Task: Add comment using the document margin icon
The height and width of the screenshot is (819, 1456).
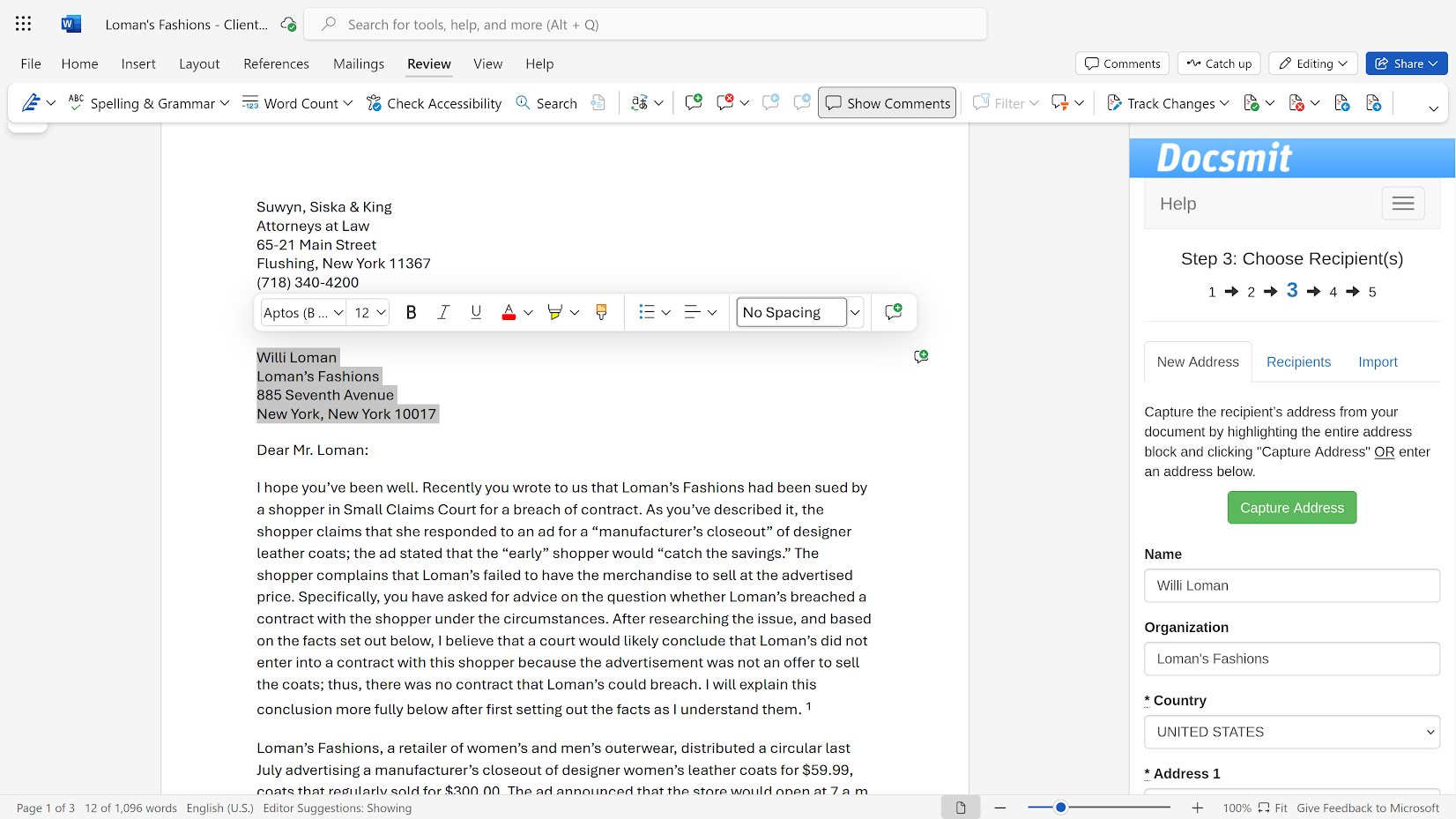Action: tap(921, 357)
